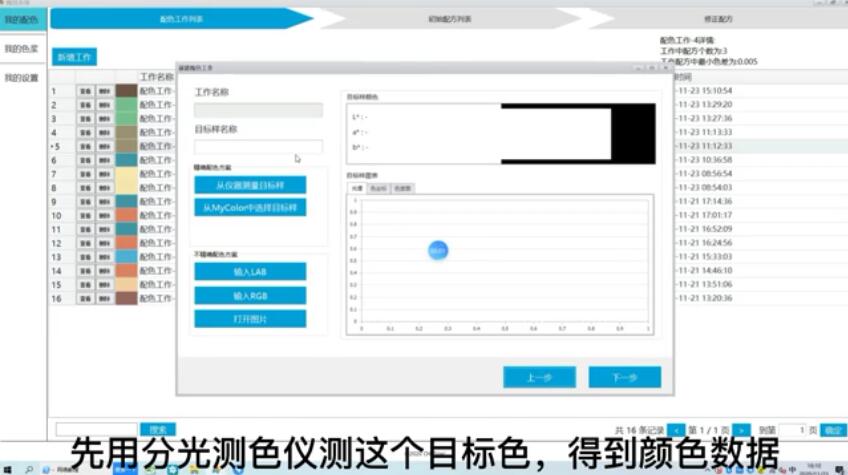Open the taskbar search icon
This screenshot has width=848, height=475.
click(x=29, y=470)
